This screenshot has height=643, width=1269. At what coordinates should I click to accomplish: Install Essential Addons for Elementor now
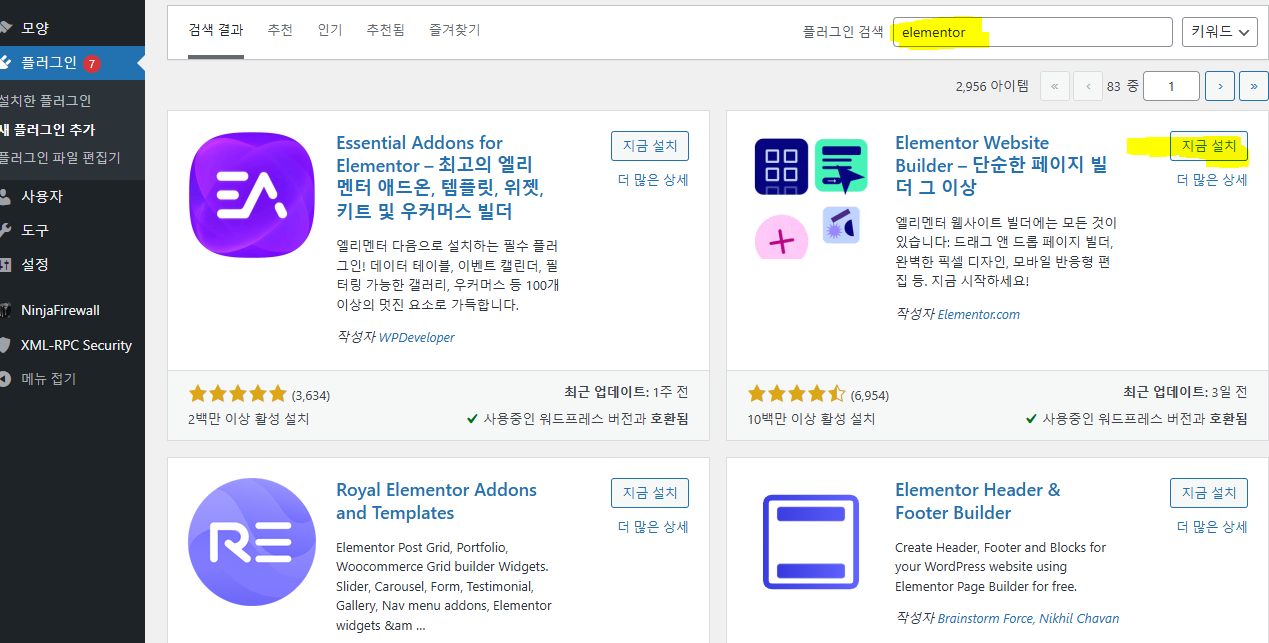[x=650, y=146]
